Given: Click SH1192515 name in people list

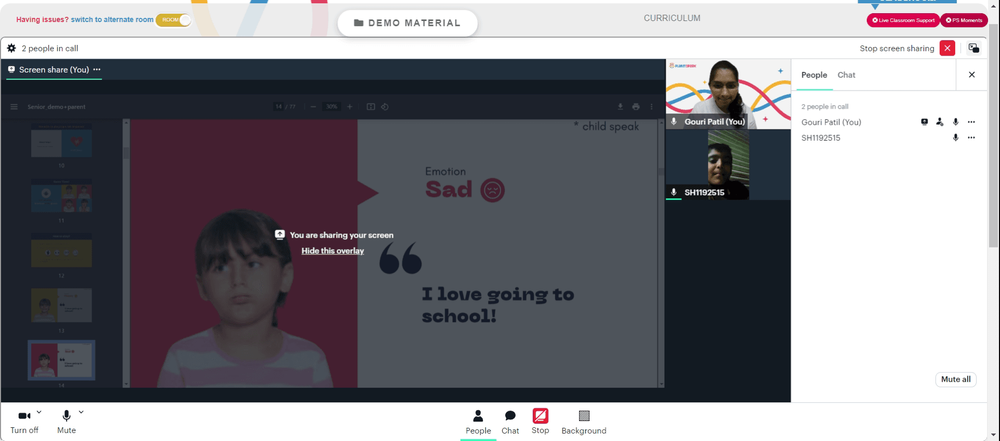Looking at the screenshot, I should (821, 137).
